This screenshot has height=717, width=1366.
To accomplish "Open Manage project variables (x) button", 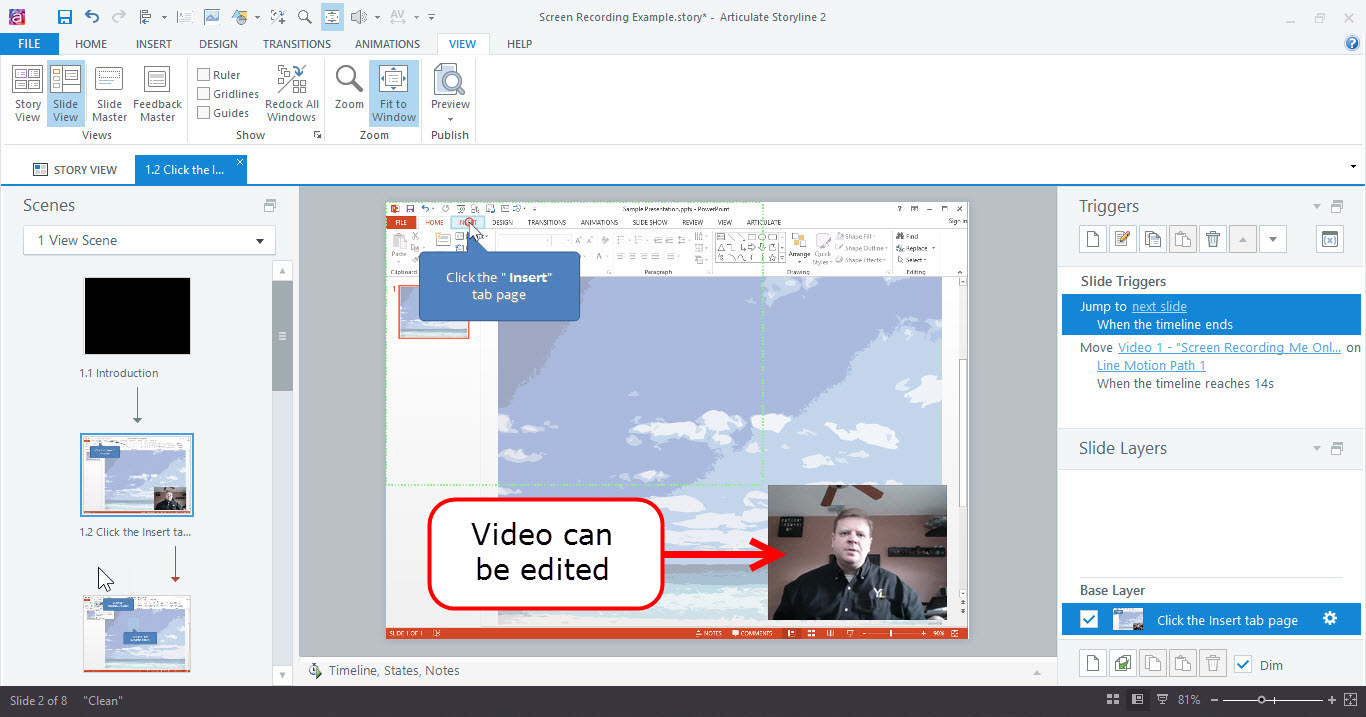I will [x=1330, y=239].
